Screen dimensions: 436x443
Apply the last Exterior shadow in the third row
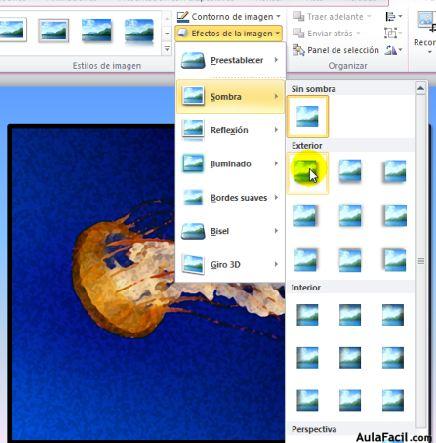point(394,260)
